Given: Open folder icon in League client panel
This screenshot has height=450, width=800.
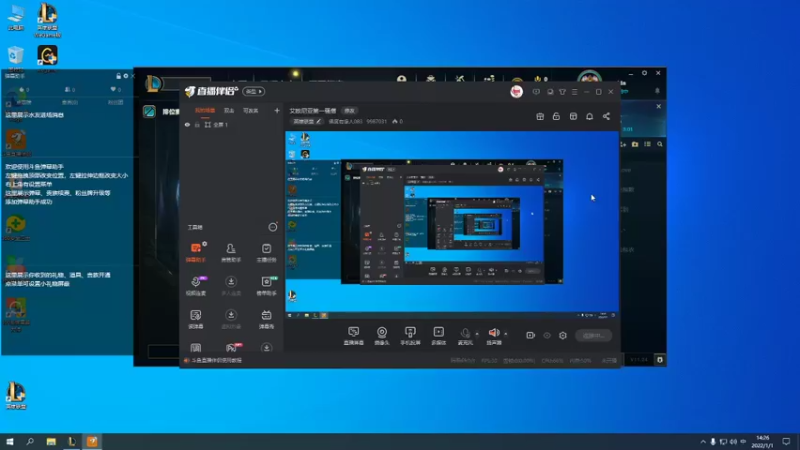Looking at the screenshot, I should [635, 144].
